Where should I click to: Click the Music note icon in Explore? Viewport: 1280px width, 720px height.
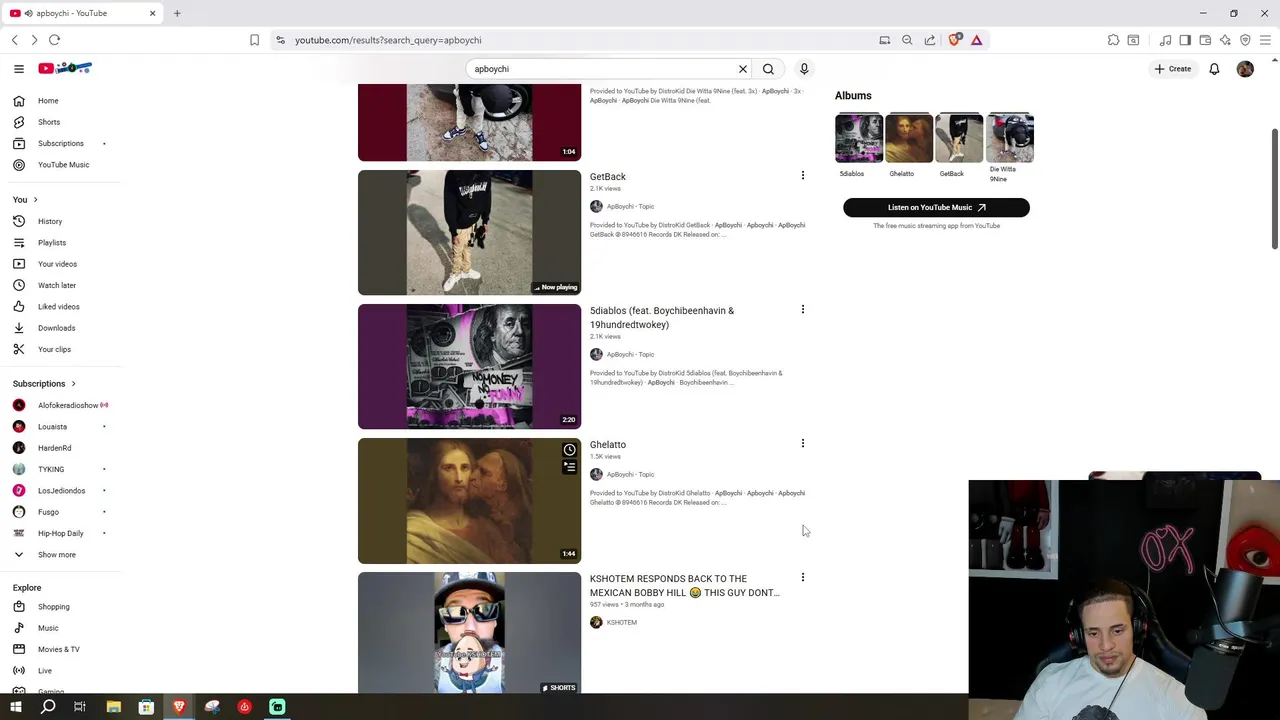pyautogui.click(x=19, y=628)
